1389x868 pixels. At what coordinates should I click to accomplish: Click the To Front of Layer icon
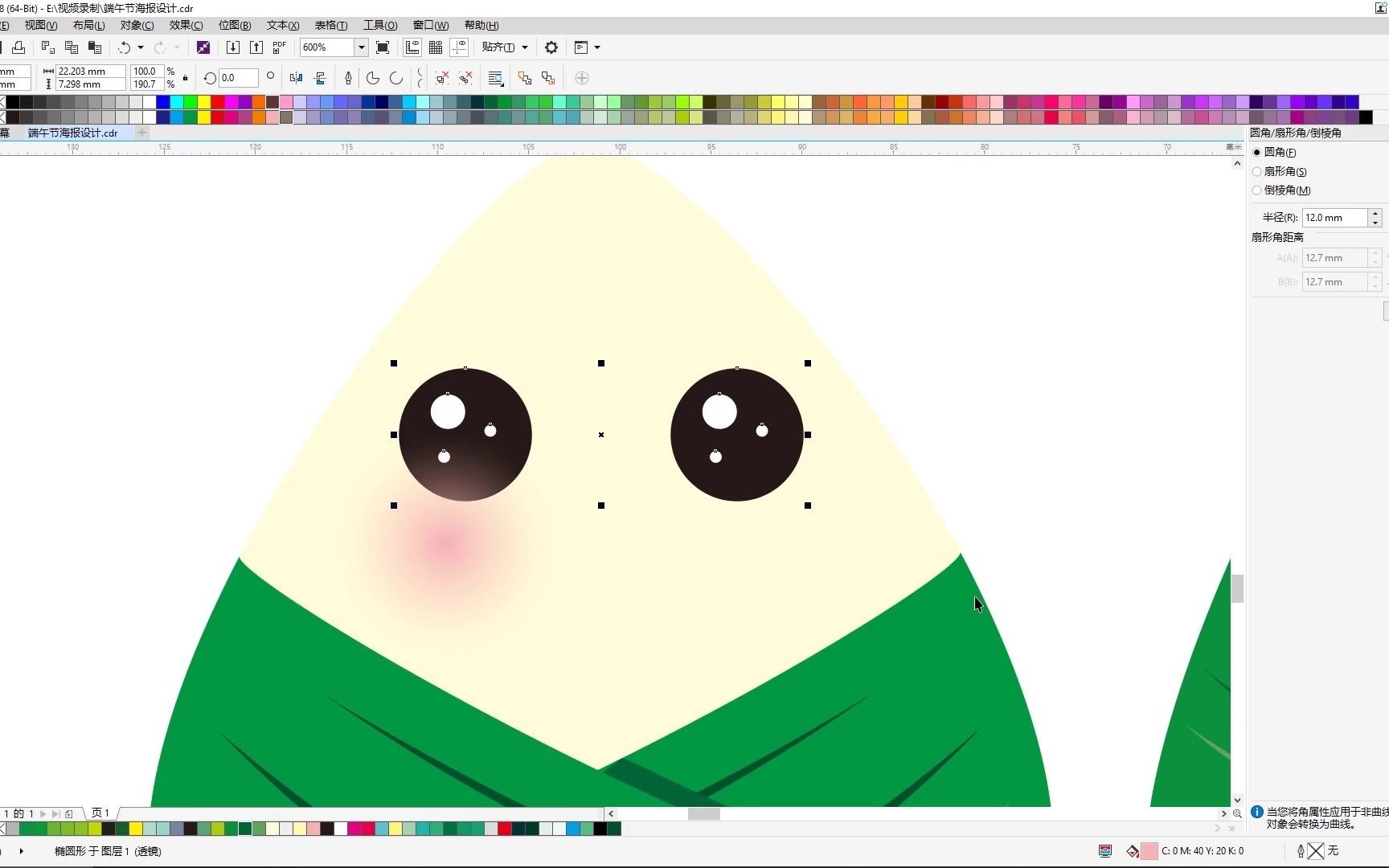[525, 78]
